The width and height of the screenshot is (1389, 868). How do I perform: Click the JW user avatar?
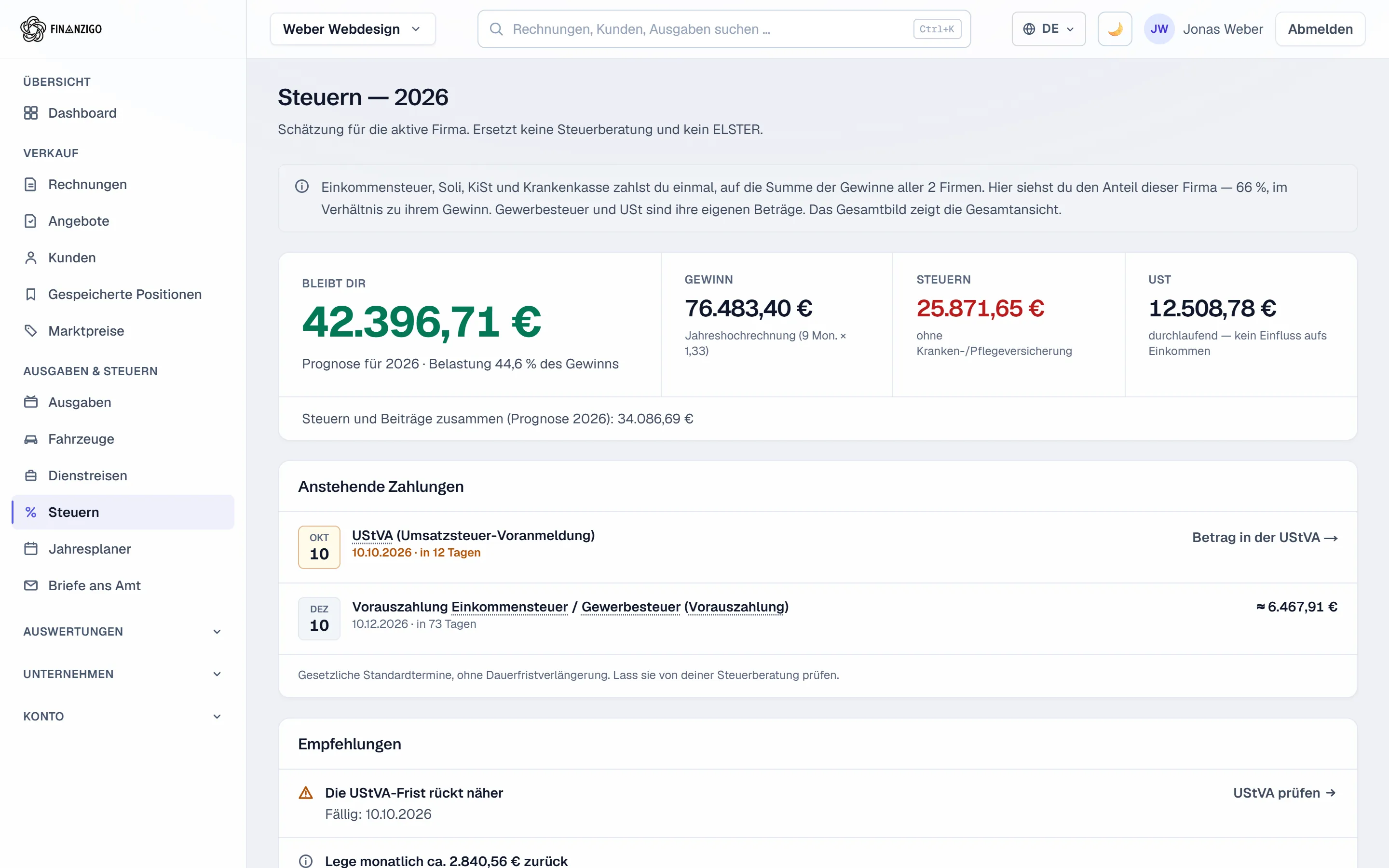(x=1159, y=29)
